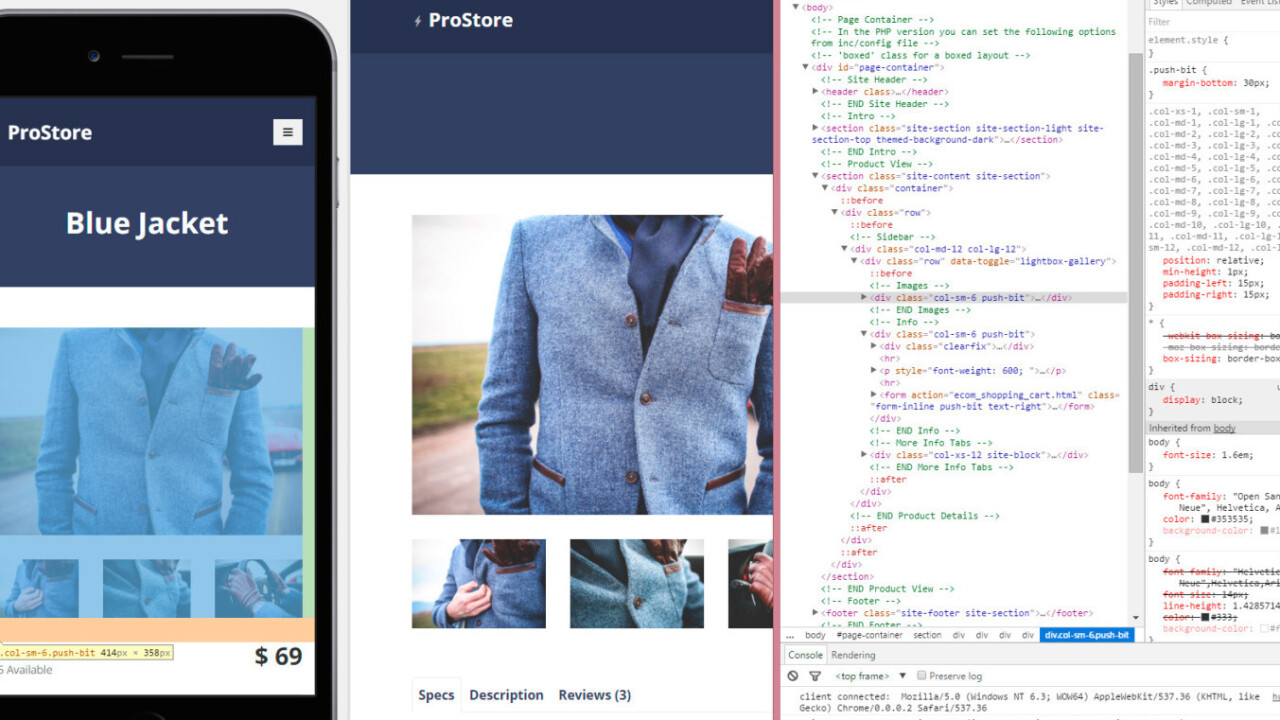Click the body link in Inherited from
This screenshot has width=1280, height=720.
pos(1224,428)
